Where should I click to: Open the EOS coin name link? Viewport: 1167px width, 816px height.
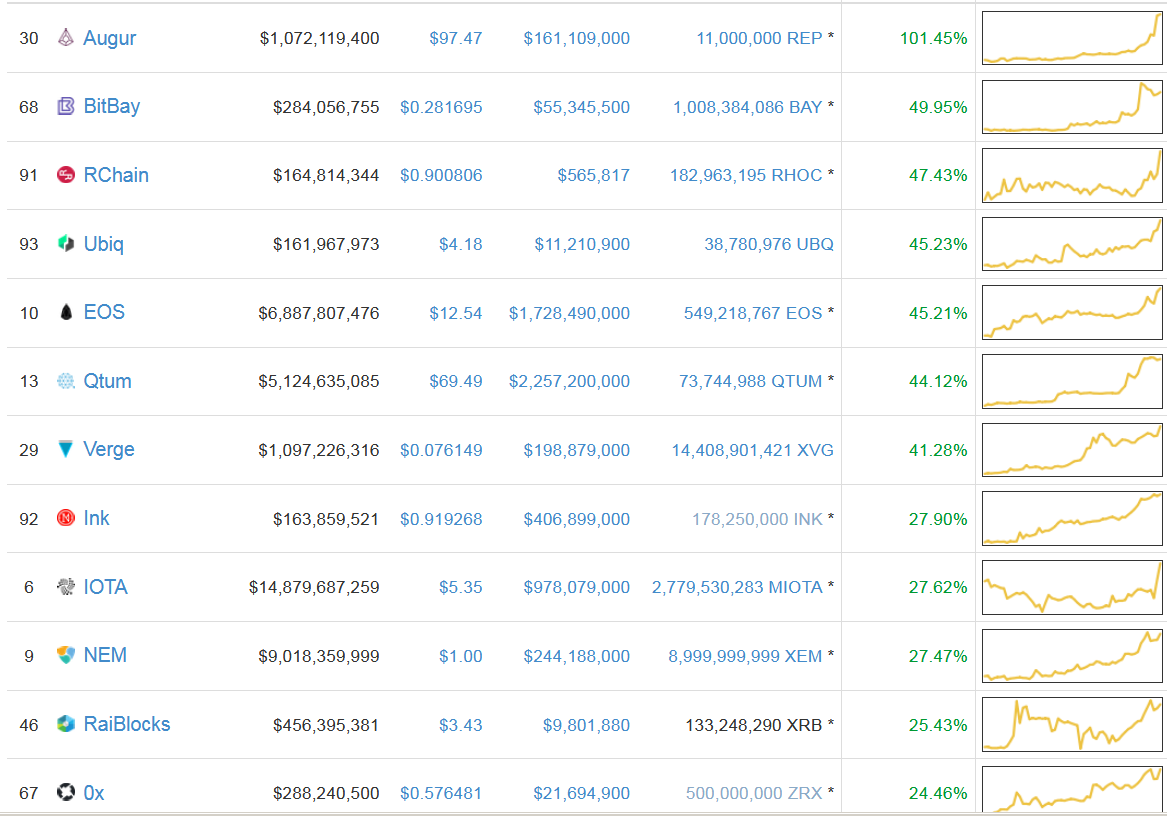(104, 312)
